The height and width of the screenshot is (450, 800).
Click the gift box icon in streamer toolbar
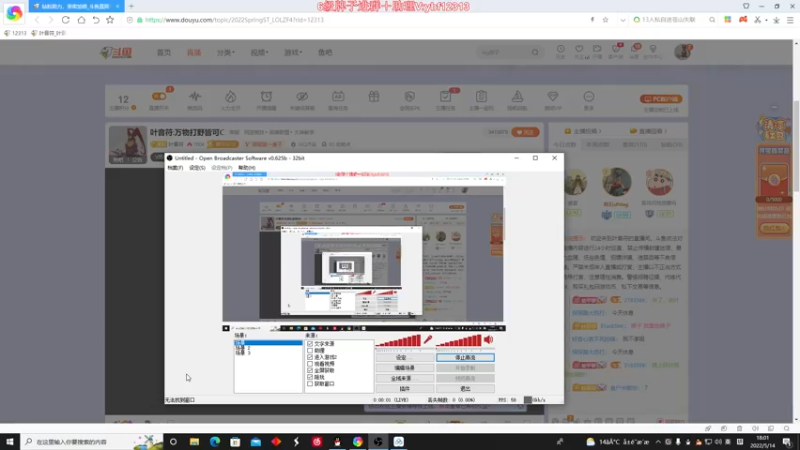374,96
